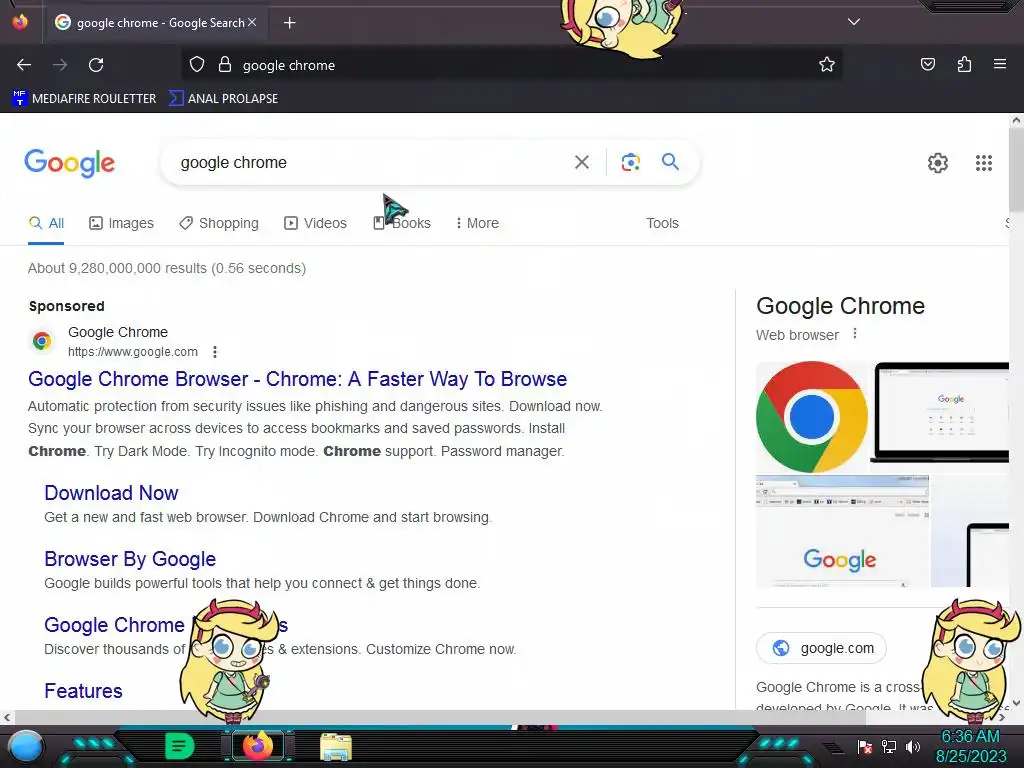Open the Chrome: A Faster Way To Browse link
This screenshot has height=768, width=1024.
pos(298,379)
